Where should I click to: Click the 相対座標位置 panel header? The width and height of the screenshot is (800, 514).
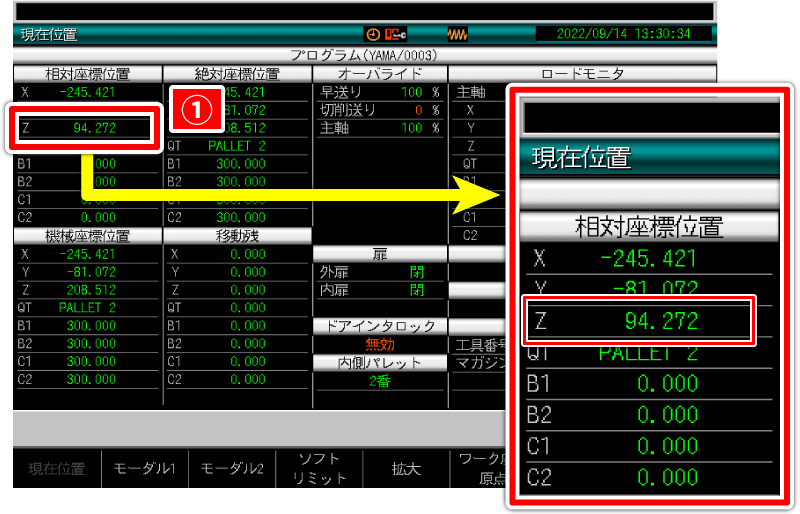(87, 74)
